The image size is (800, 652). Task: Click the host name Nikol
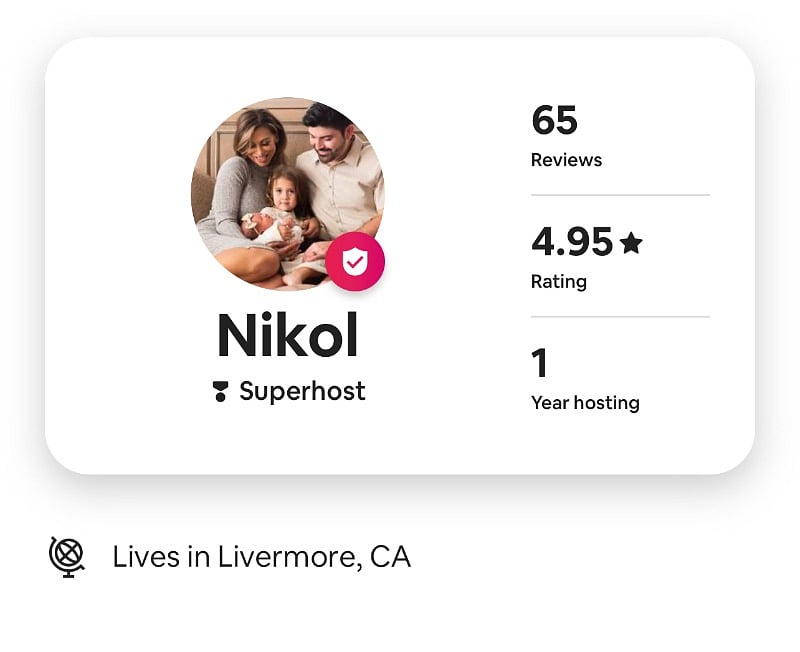tap(288, 336)
